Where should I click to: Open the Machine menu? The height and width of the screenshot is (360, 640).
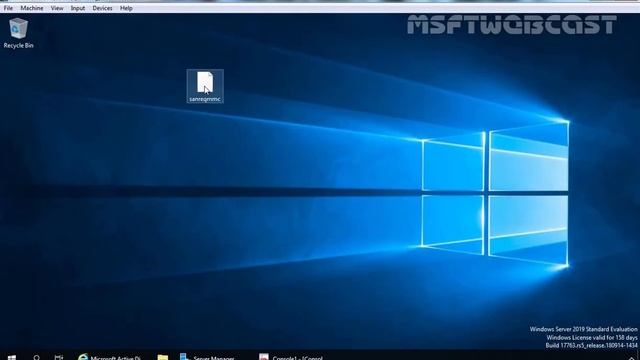[32, 8]
